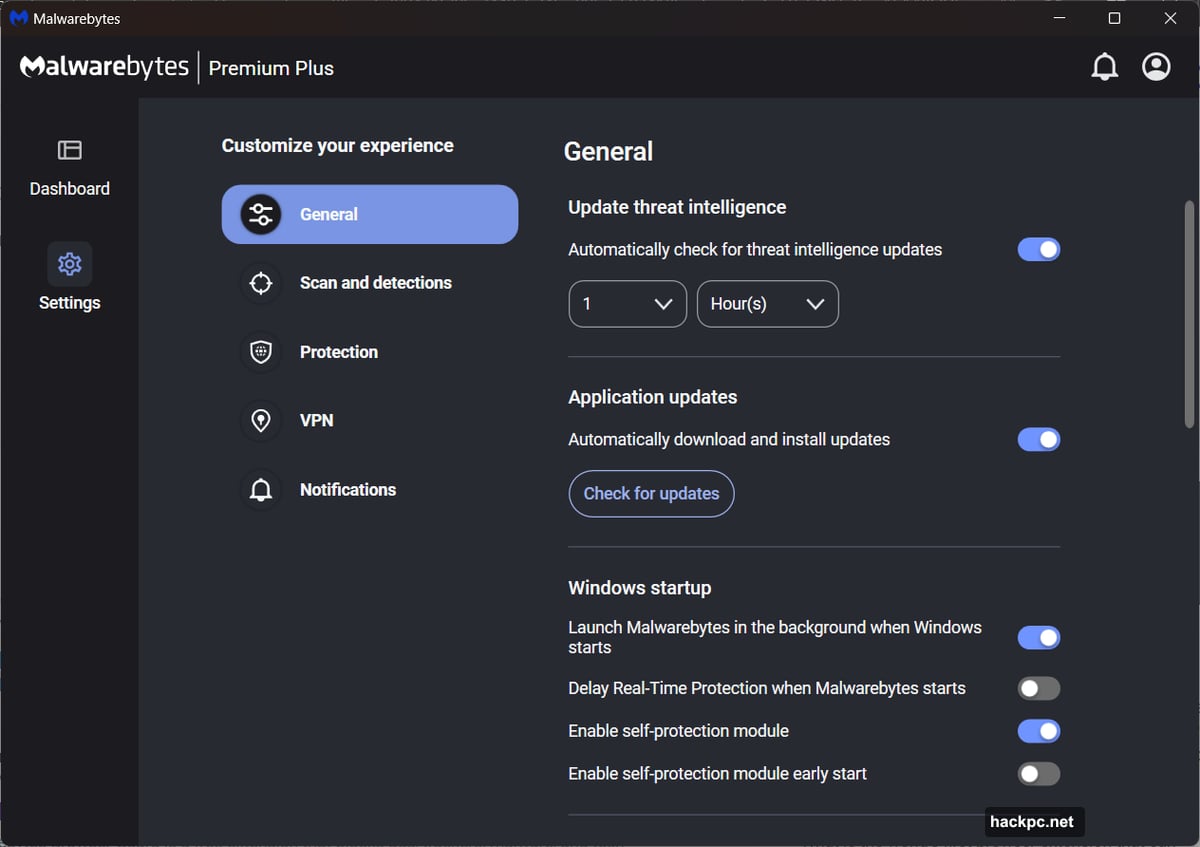Select the Protection shield icon
Viewport: 1200px width, 847px height.
(x=260, y=352)
